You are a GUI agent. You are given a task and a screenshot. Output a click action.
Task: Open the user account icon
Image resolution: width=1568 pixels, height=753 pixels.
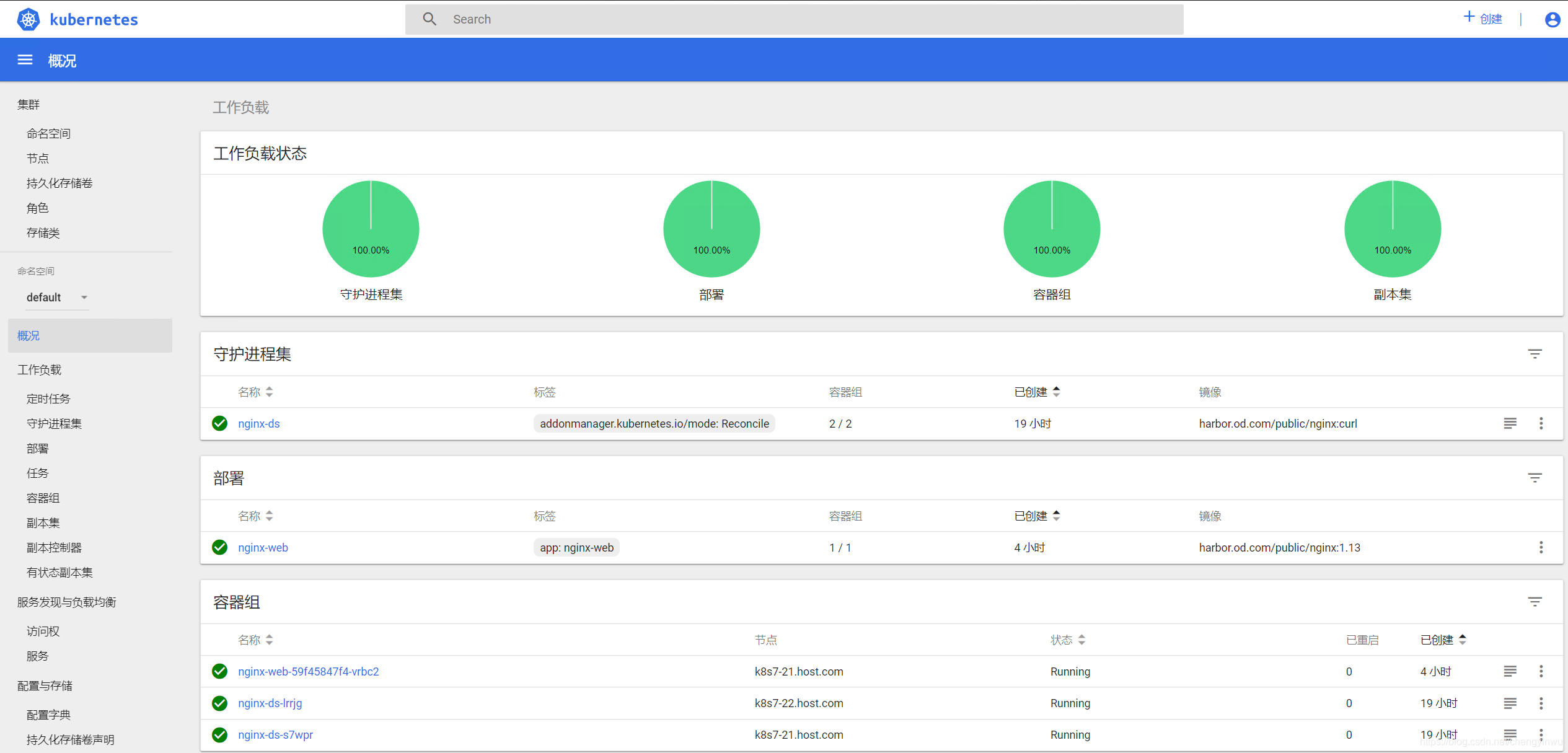1552,20
